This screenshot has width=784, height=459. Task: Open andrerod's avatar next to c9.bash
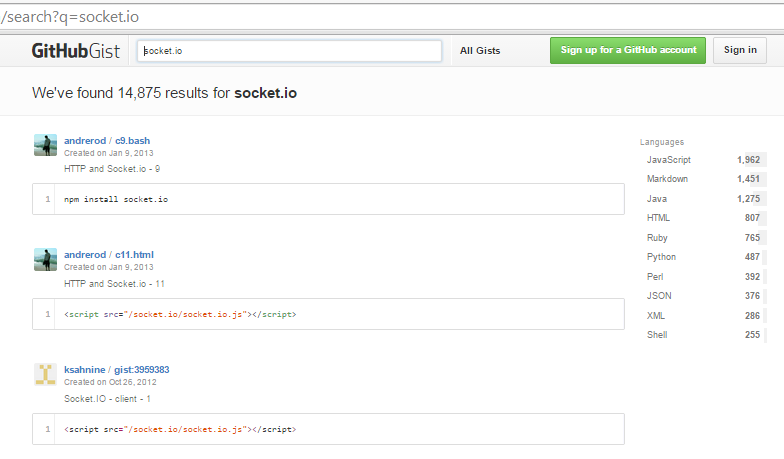pos(46,145)
